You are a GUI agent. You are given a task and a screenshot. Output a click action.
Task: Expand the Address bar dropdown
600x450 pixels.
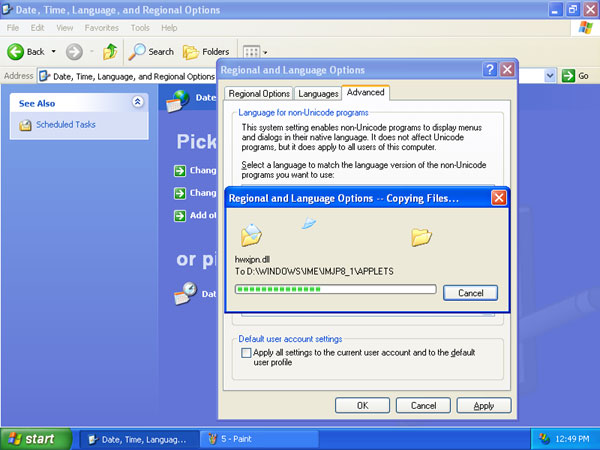[x=550, y=75]
